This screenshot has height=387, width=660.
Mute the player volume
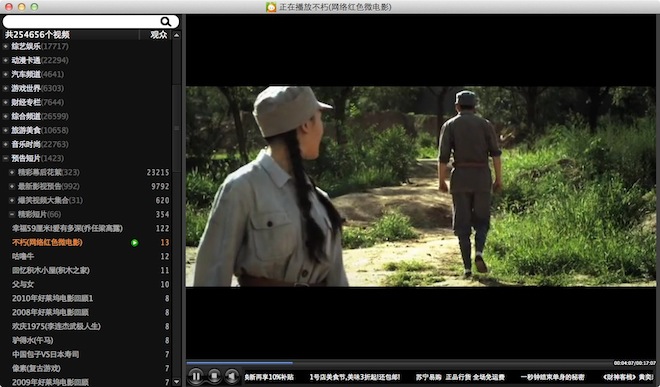click(x=232, y=376)
